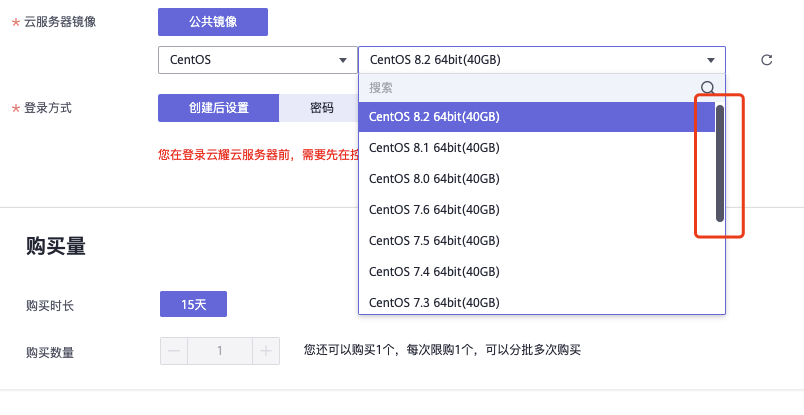Image resolution: width=804 pixels, height=415 pixels.
Task: Click the search magnifier icon in dropdown
Action: tap(707, 88)
